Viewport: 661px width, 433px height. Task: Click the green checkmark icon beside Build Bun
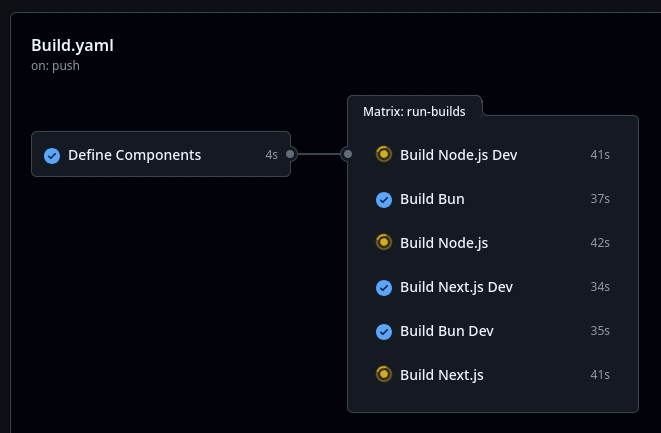(x=384, y=199)
